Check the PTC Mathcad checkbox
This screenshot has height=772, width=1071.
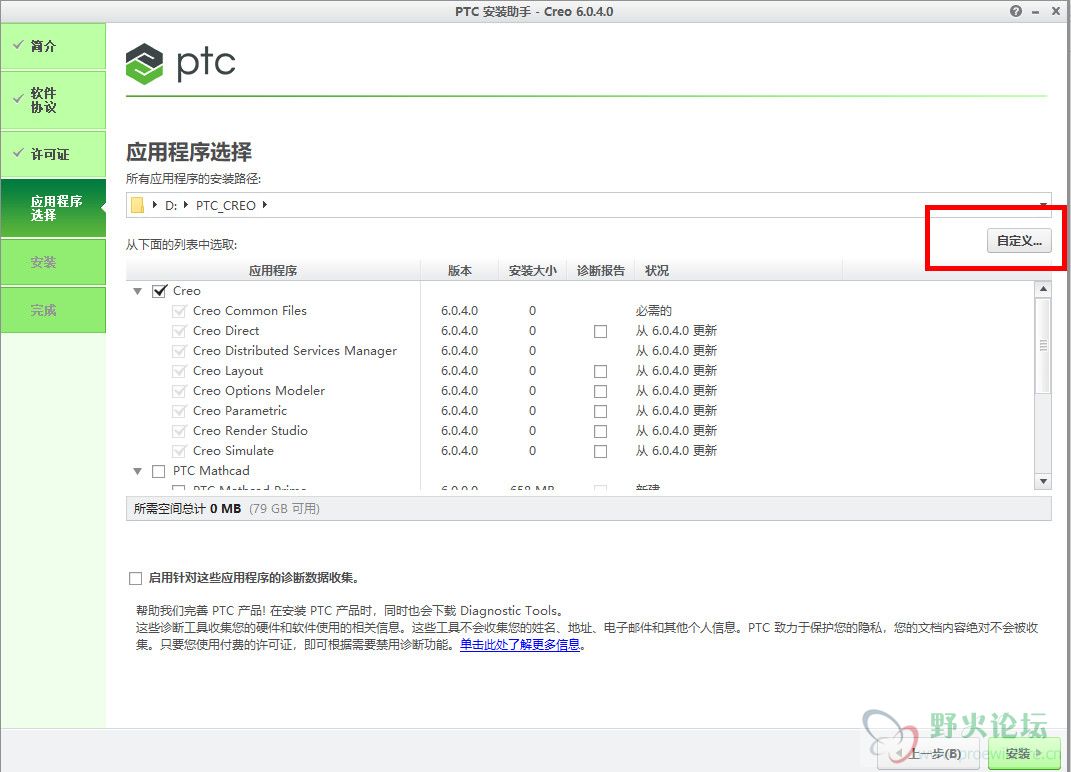coord(158,471)
